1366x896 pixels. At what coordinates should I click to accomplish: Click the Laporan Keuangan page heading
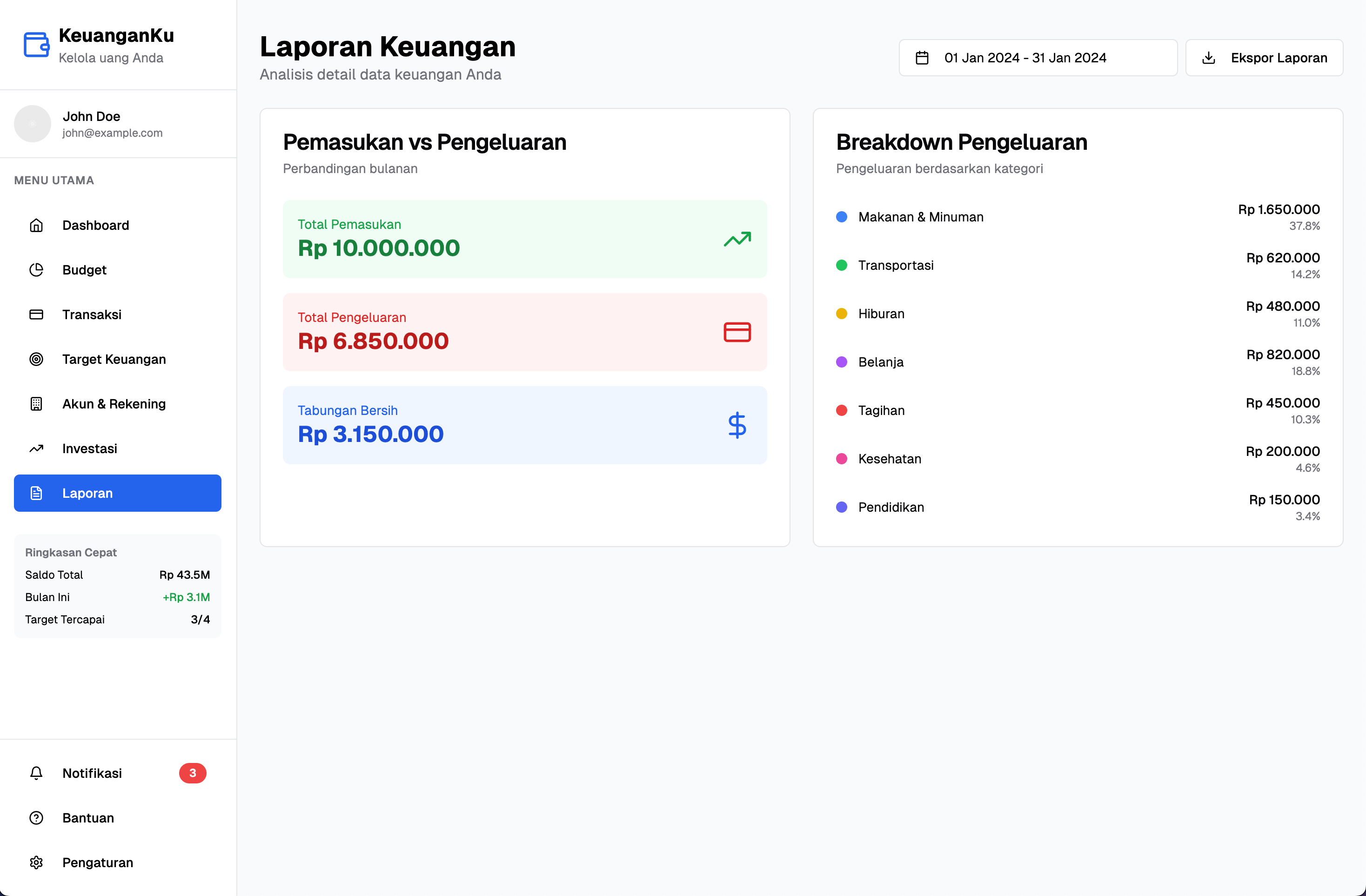pos(388,47)
